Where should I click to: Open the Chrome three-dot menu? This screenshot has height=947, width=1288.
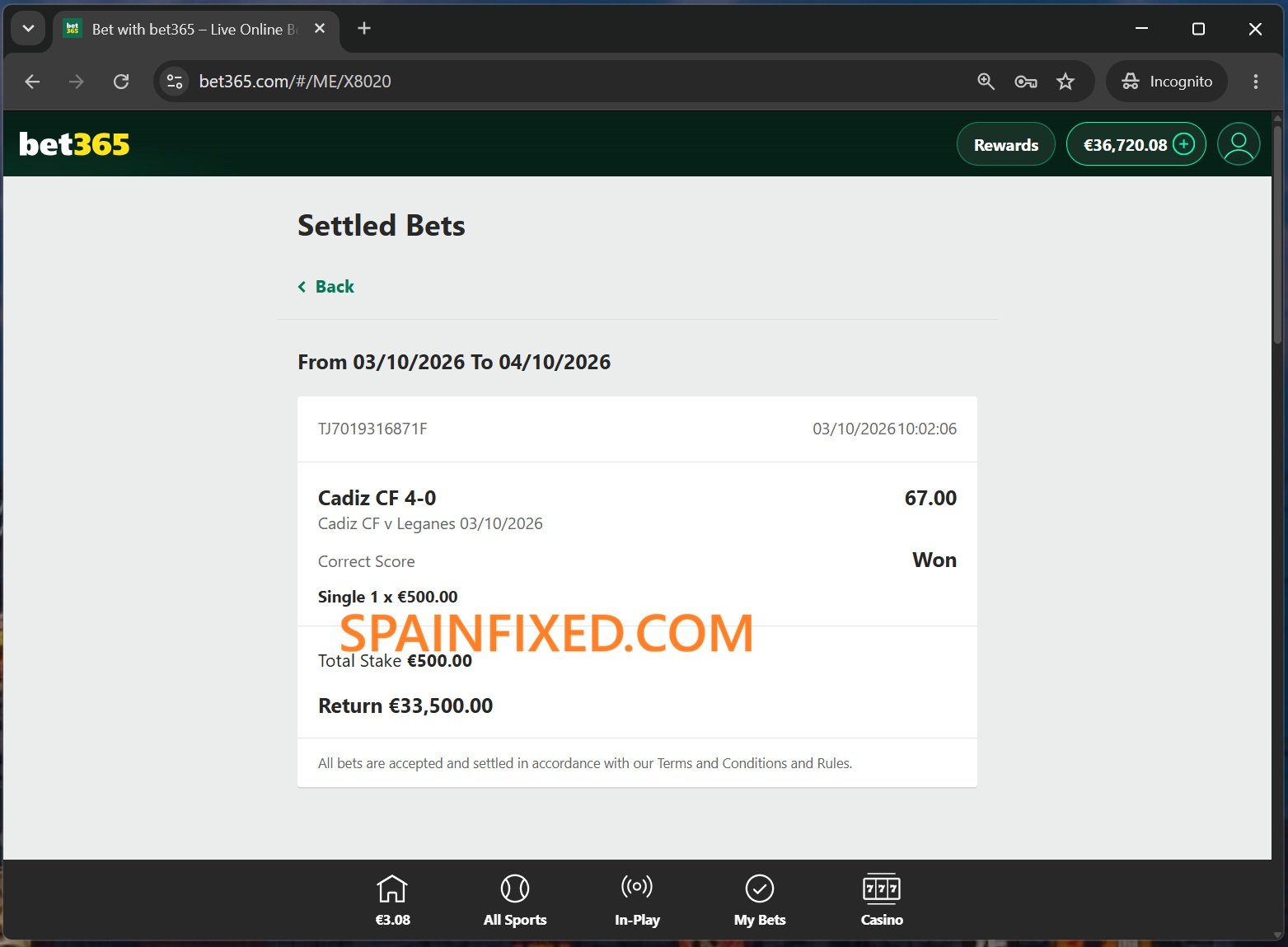pos(1256,82)
